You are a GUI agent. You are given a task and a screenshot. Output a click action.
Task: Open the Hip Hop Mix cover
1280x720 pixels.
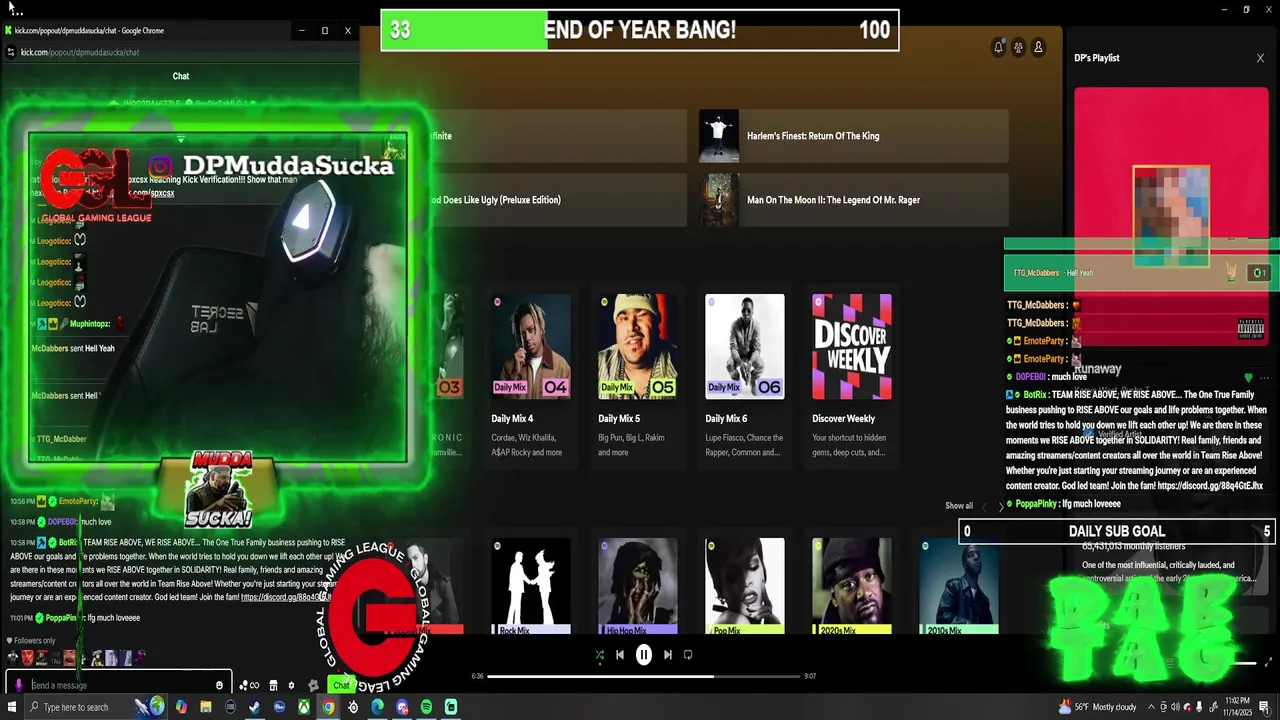(638, 586)
